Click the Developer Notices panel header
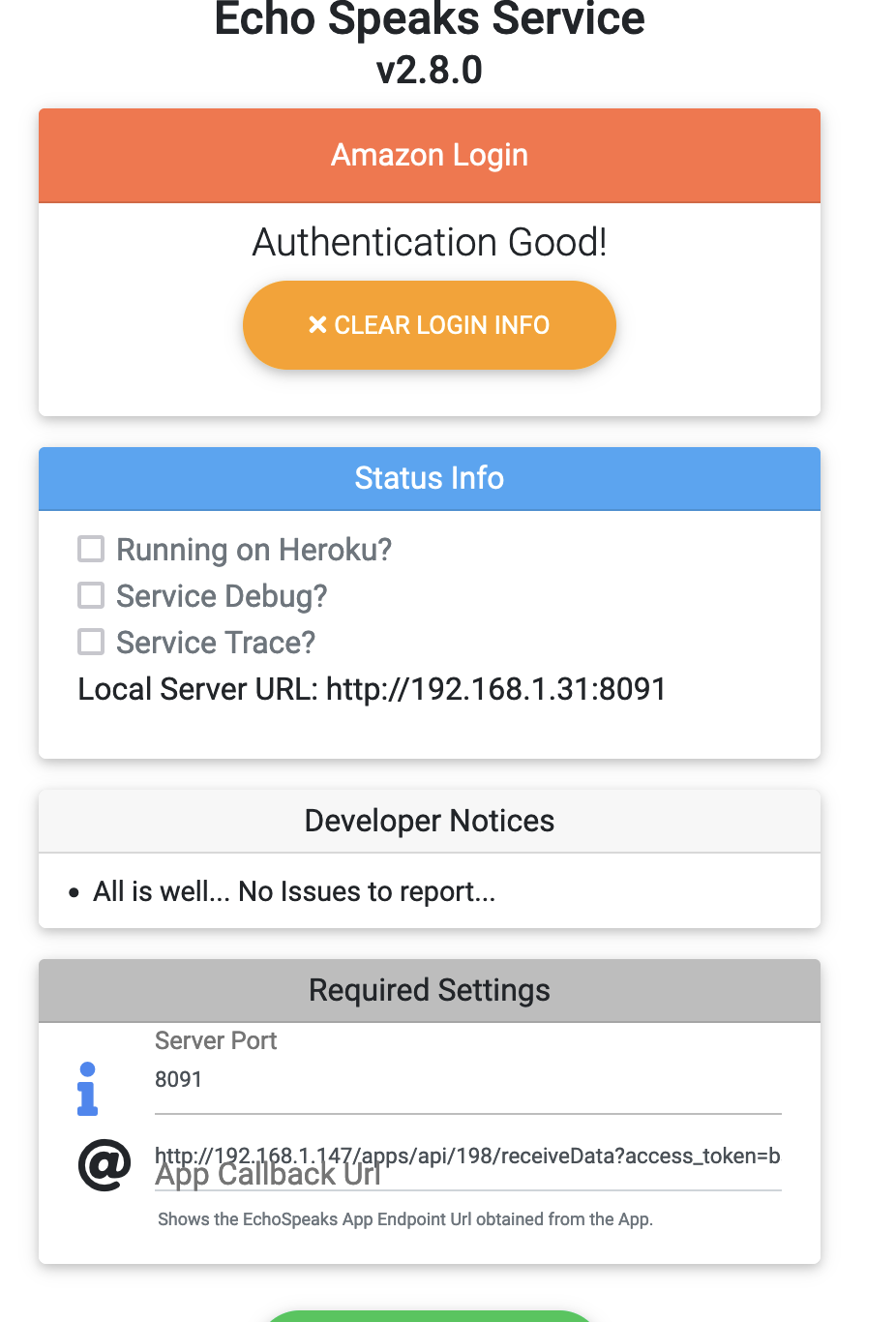The image size is (896, 1322). click(430, 821)
